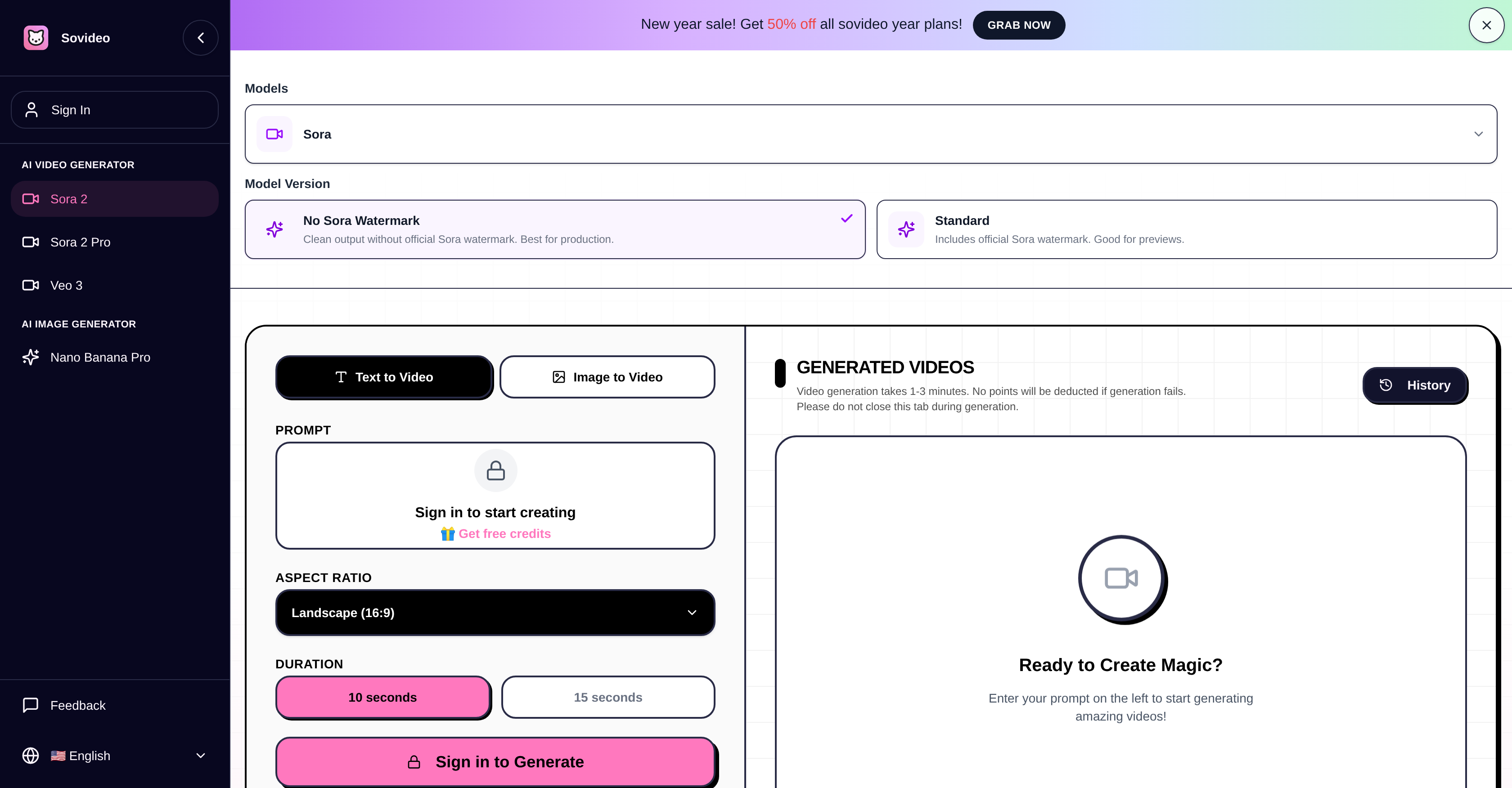Switch to the Image to Video tab
This screenshot has height=788, width=1512.
tap(607, 377)
